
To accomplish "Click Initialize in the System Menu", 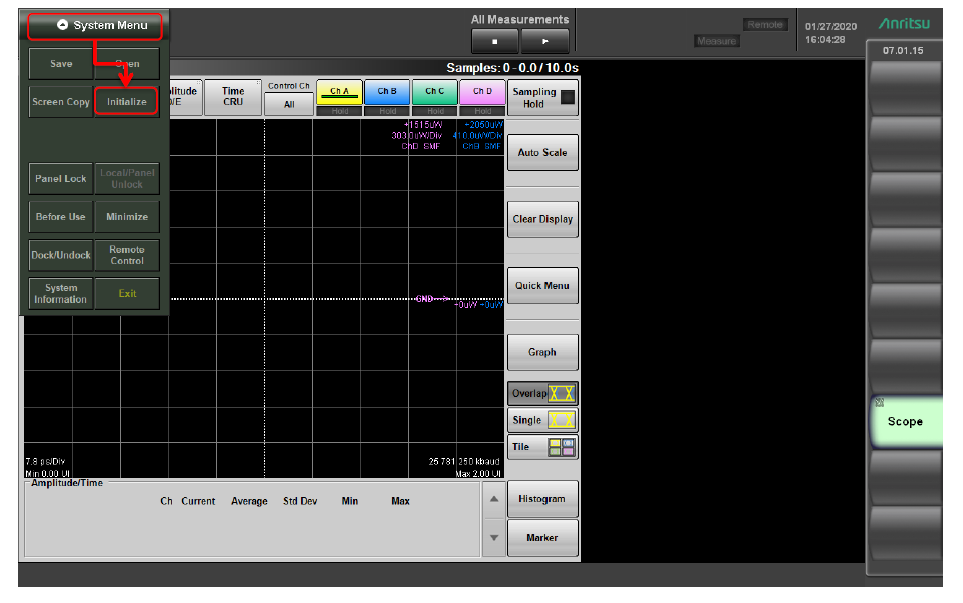I will coord(127,102).
